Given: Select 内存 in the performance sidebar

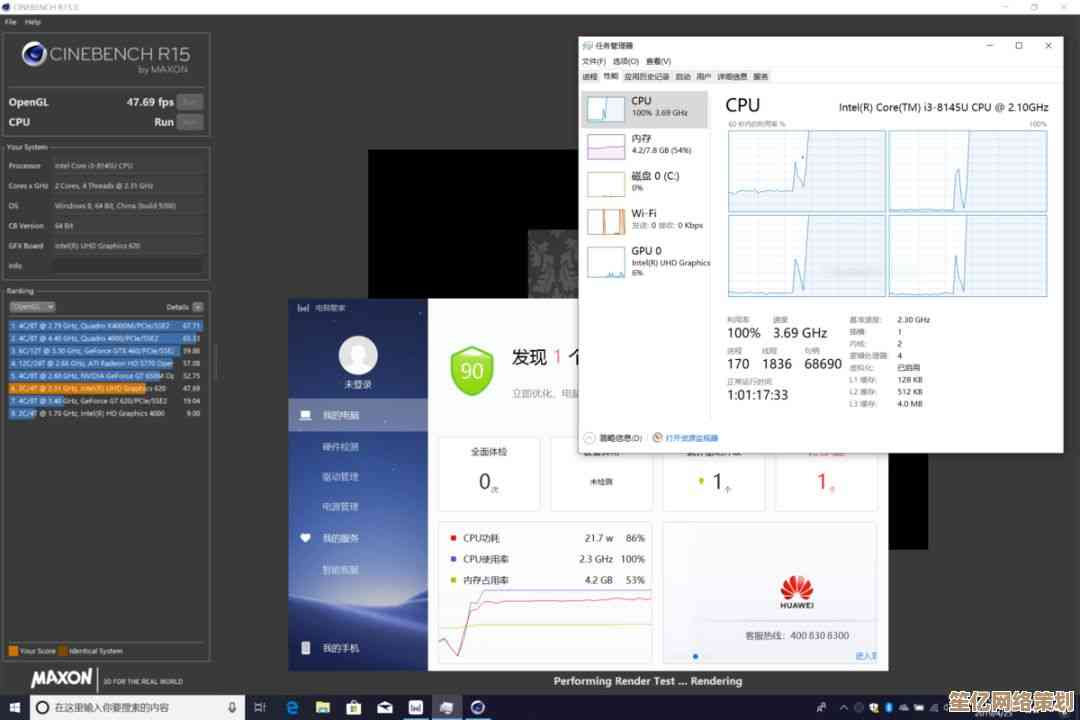Looking at the screenshot, I should 644,145.
